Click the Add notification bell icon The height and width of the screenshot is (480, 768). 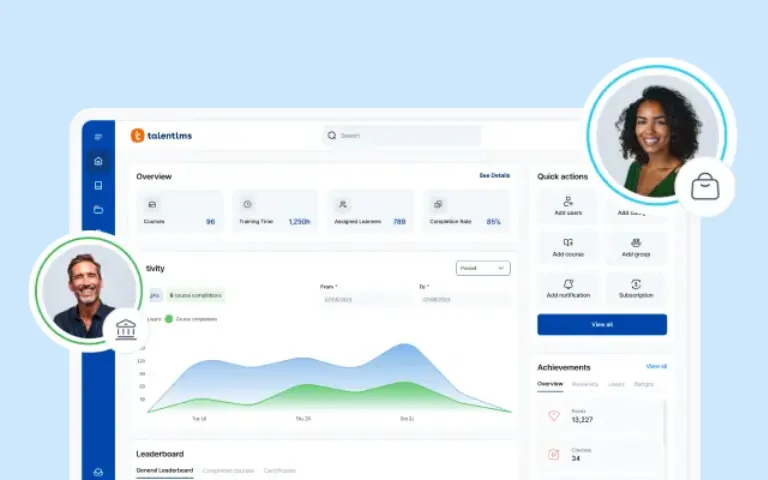click(568, 284)
